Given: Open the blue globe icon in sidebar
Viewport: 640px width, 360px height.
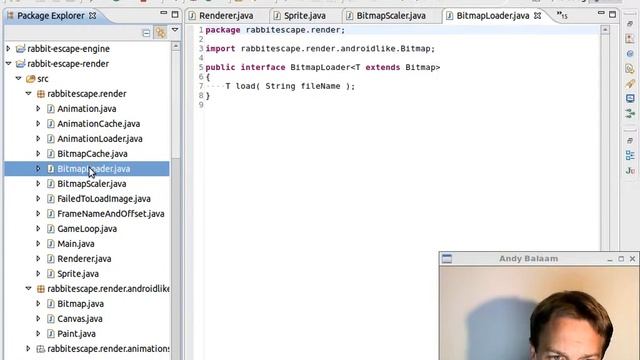Looking at the screenshot, I should point(630,53).
